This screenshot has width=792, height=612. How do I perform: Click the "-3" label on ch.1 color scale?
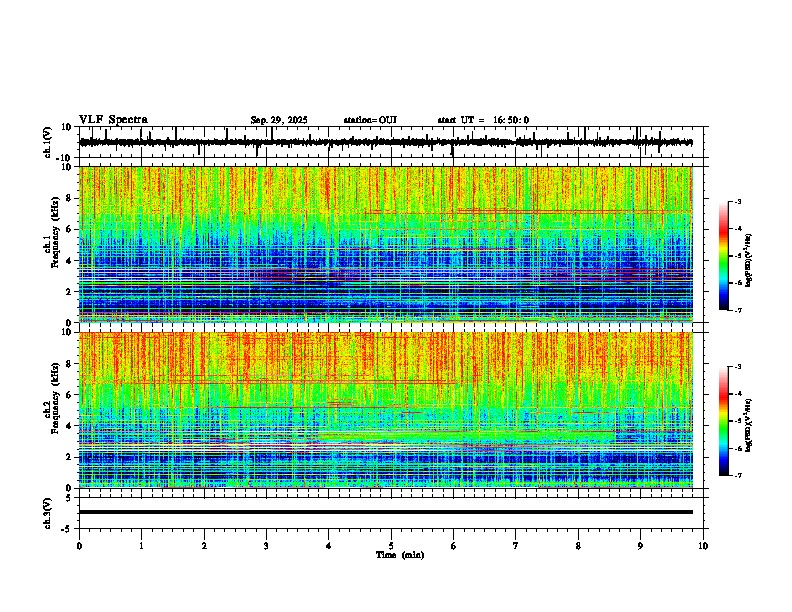pos(738,202)
